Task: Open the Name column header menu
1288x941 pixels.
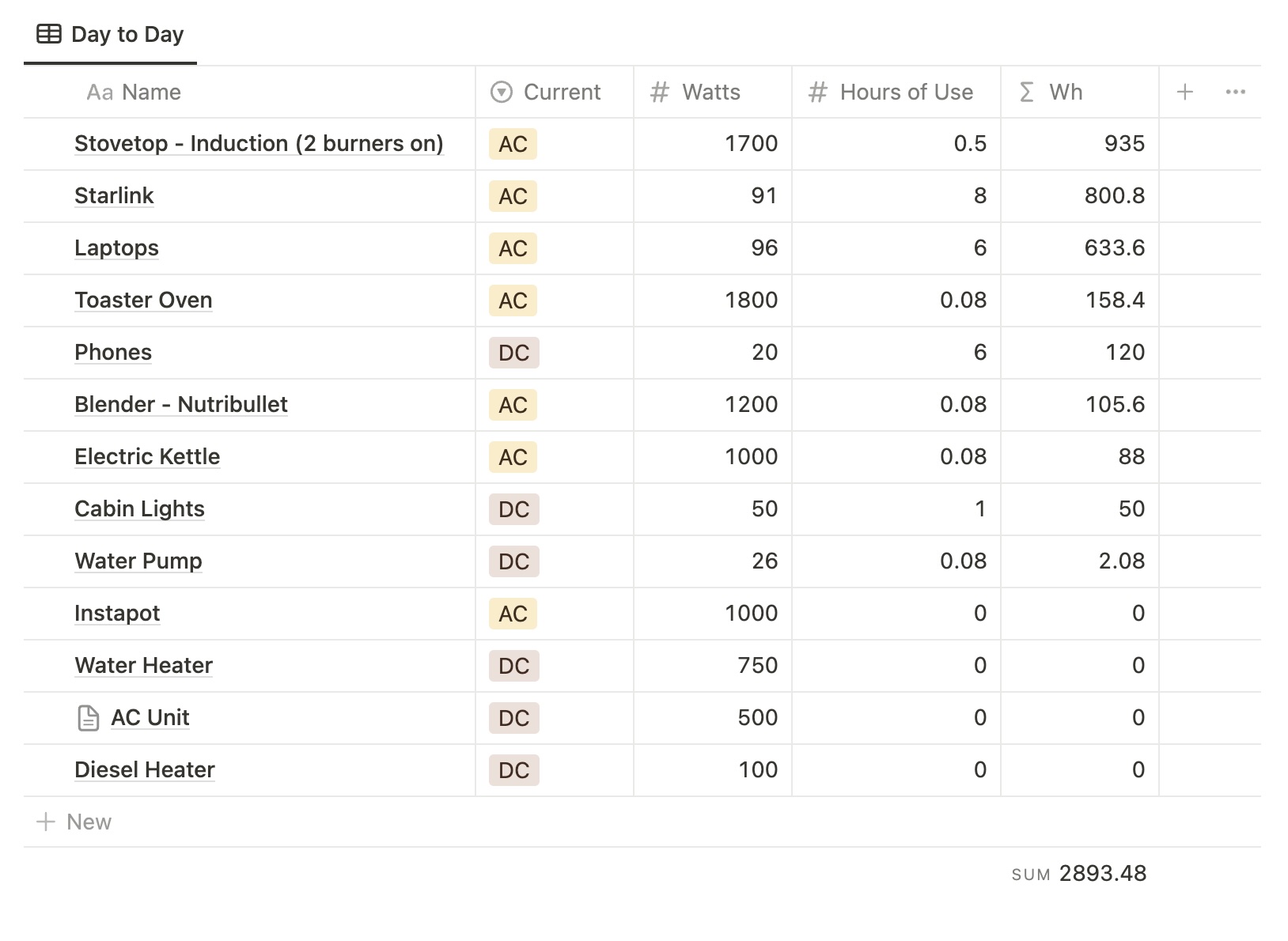Action: 134,93
